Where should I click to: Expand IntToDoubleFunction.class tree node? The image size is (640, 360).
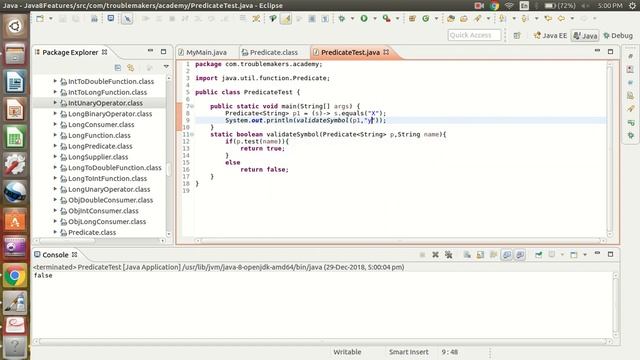point(55,81)
